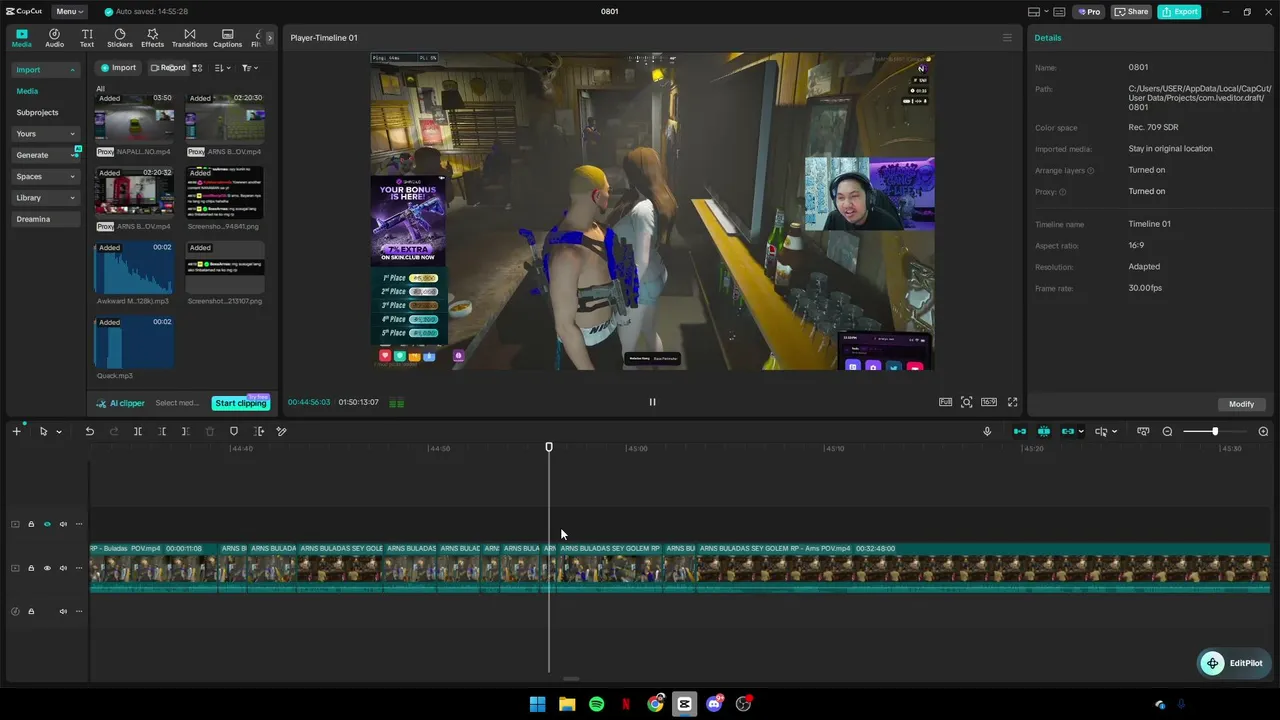This screenshot has width=1280, height=720.
Task: Enter fullscreen player view
Action: tap(1012, 402)
